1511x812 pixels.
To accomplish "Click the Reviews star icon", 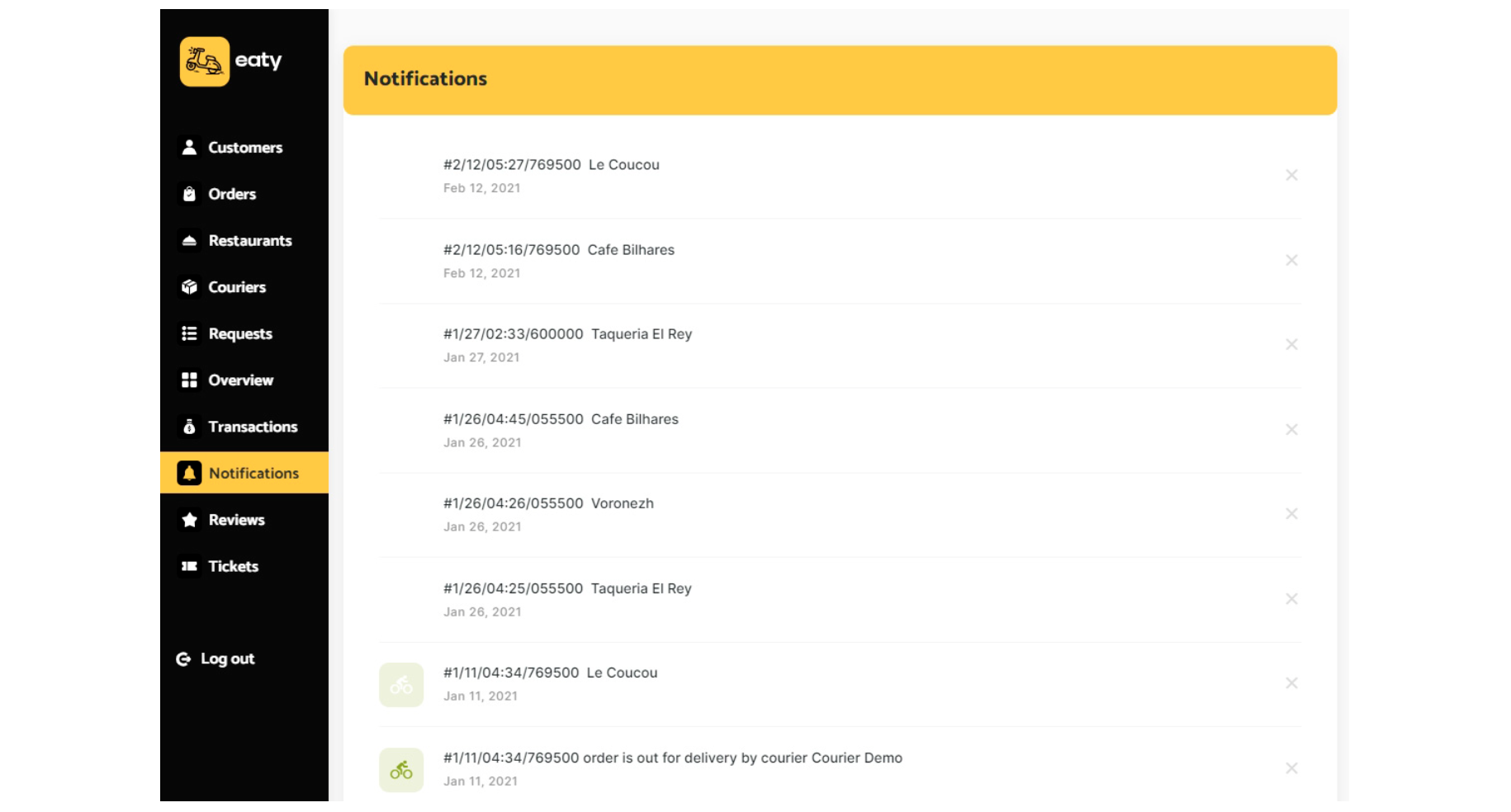I will point(189,520).
